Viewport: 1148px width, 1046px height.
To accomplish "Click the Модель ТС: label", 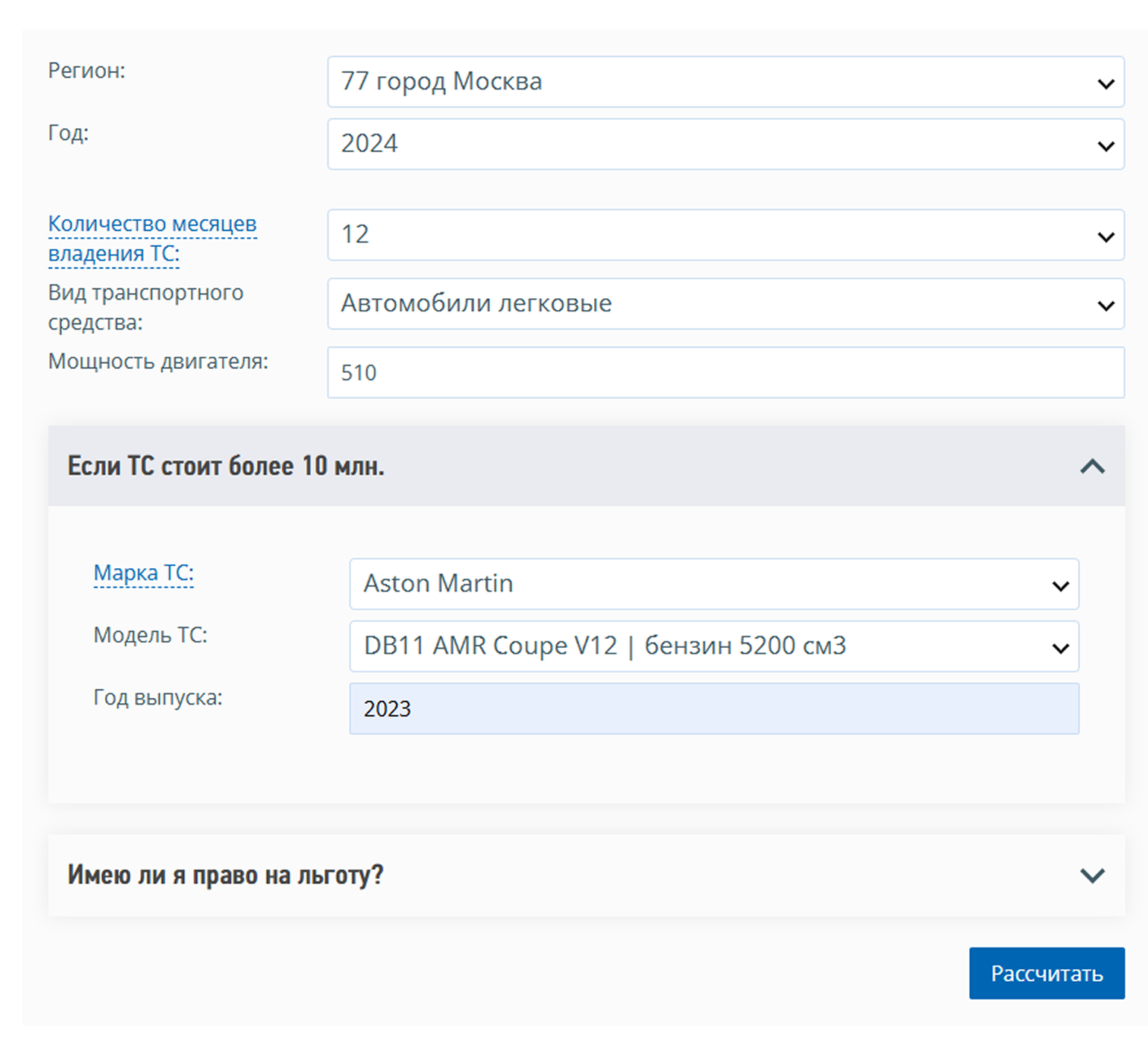I will (x=150, y=635).
